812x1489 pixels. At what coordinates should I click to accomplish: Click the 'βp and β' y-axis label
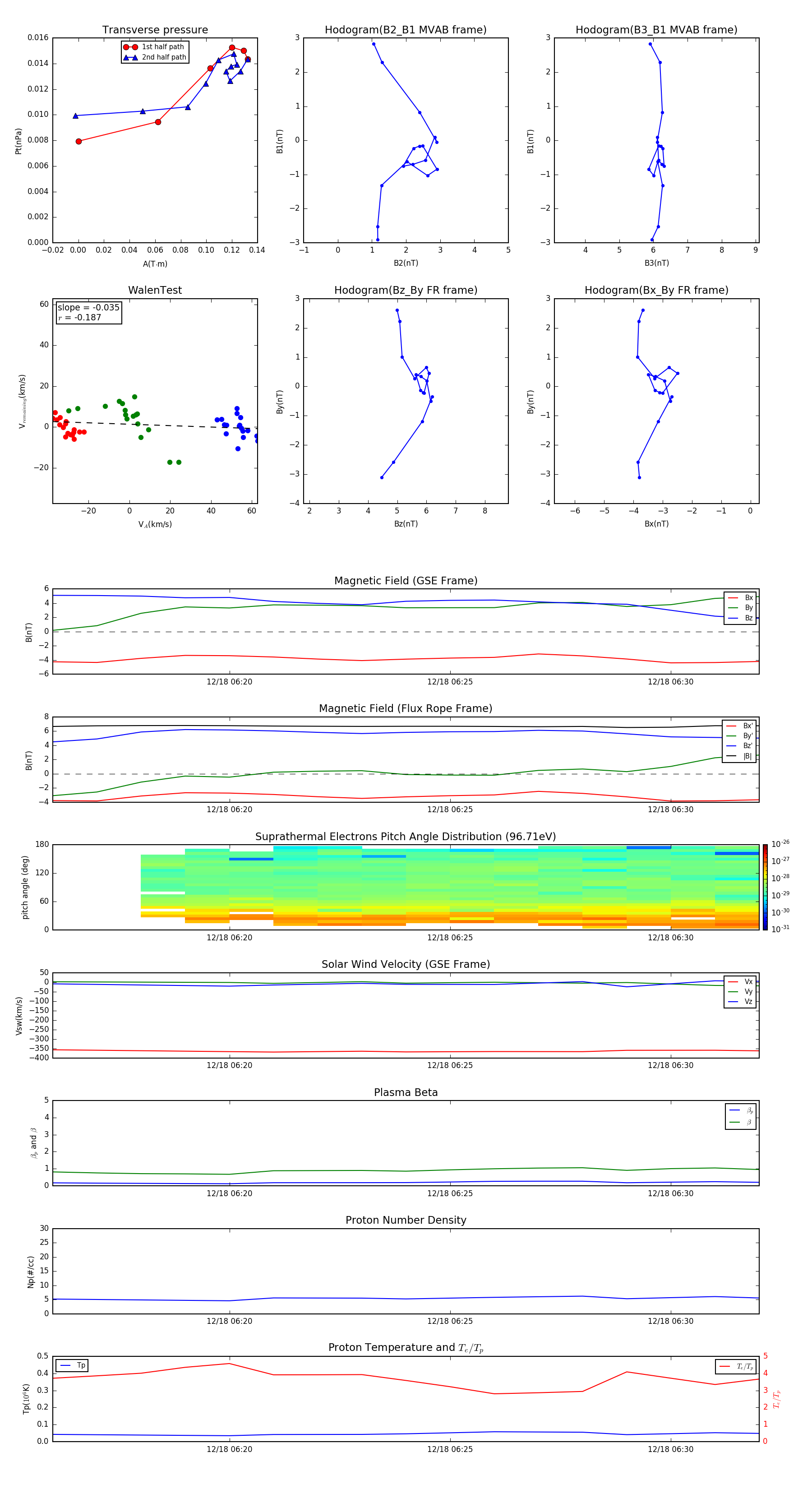click(x=34, y=1143)
